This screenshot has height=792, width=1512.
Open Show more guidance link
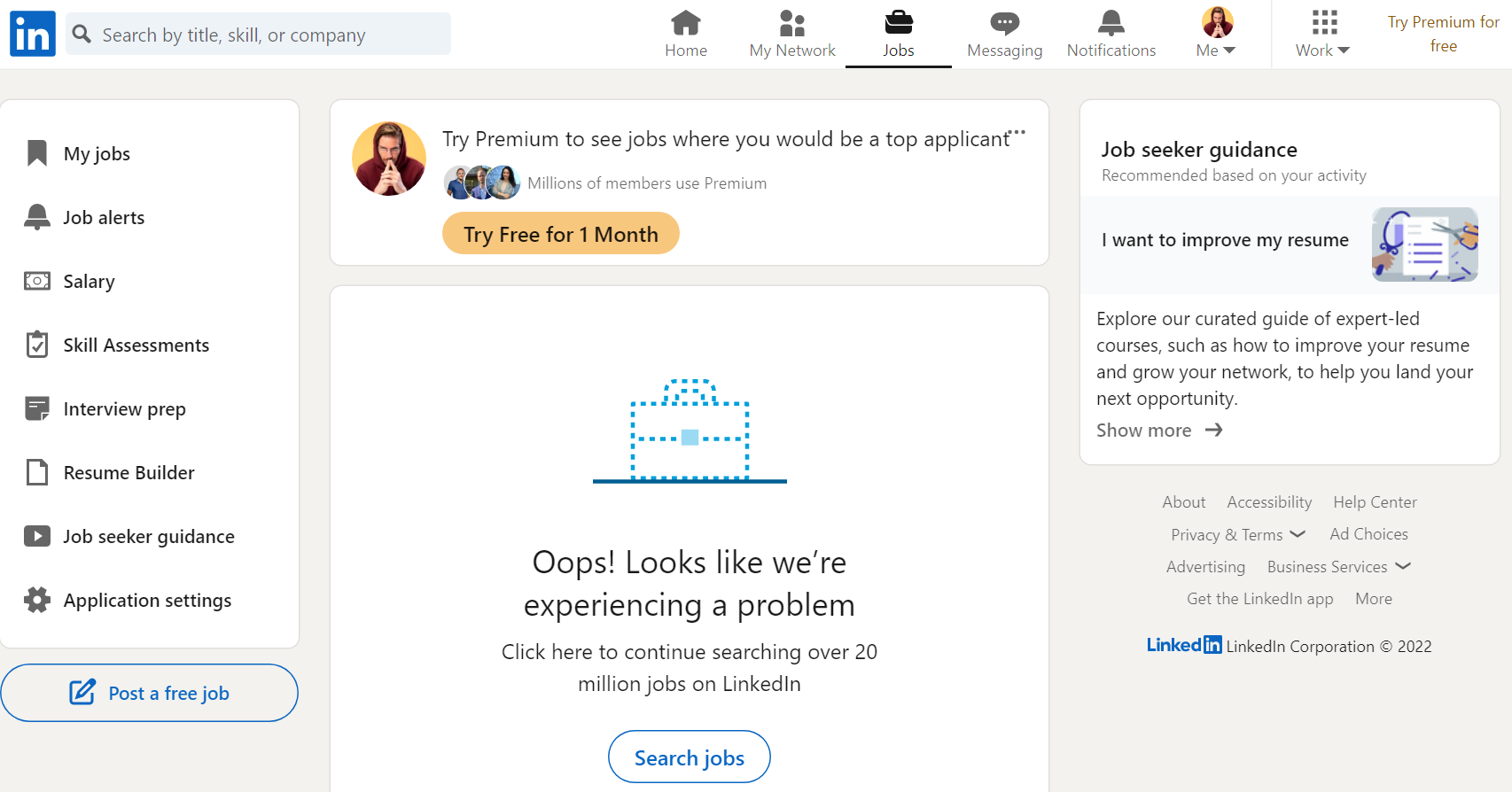point(1159,431)
